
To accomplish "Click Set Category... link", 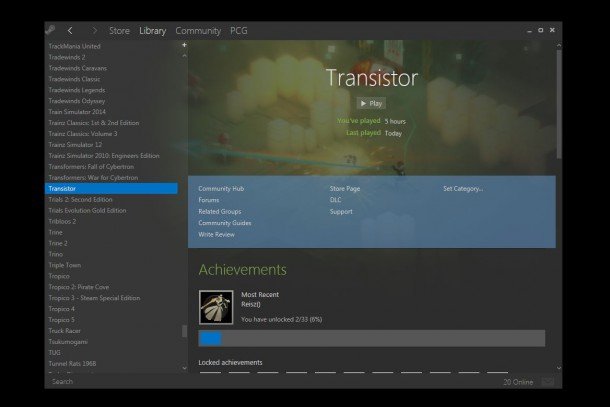I will tap(463, 189).
